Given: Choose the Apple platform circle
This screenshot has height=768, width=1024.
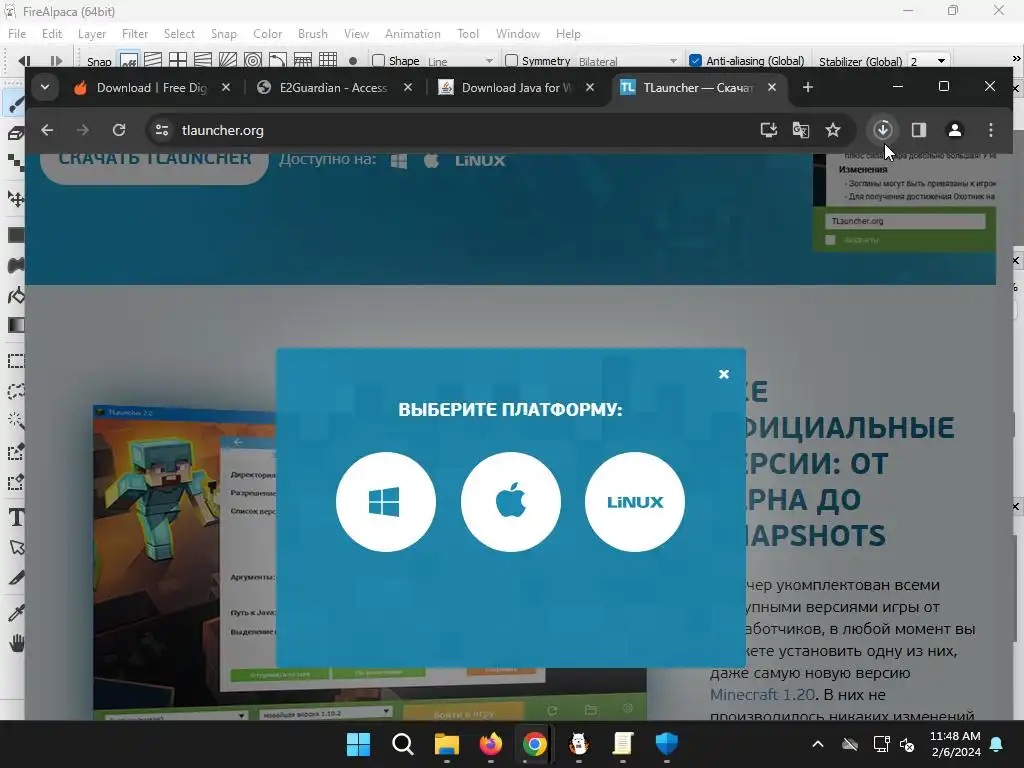Looking at the screenshot, I should (511, 502).
